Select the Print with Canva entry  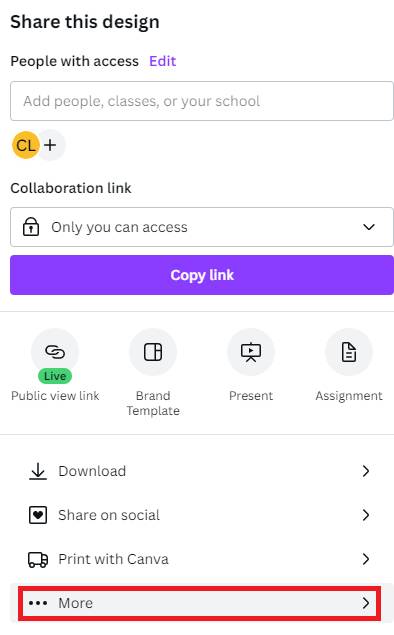199,559
